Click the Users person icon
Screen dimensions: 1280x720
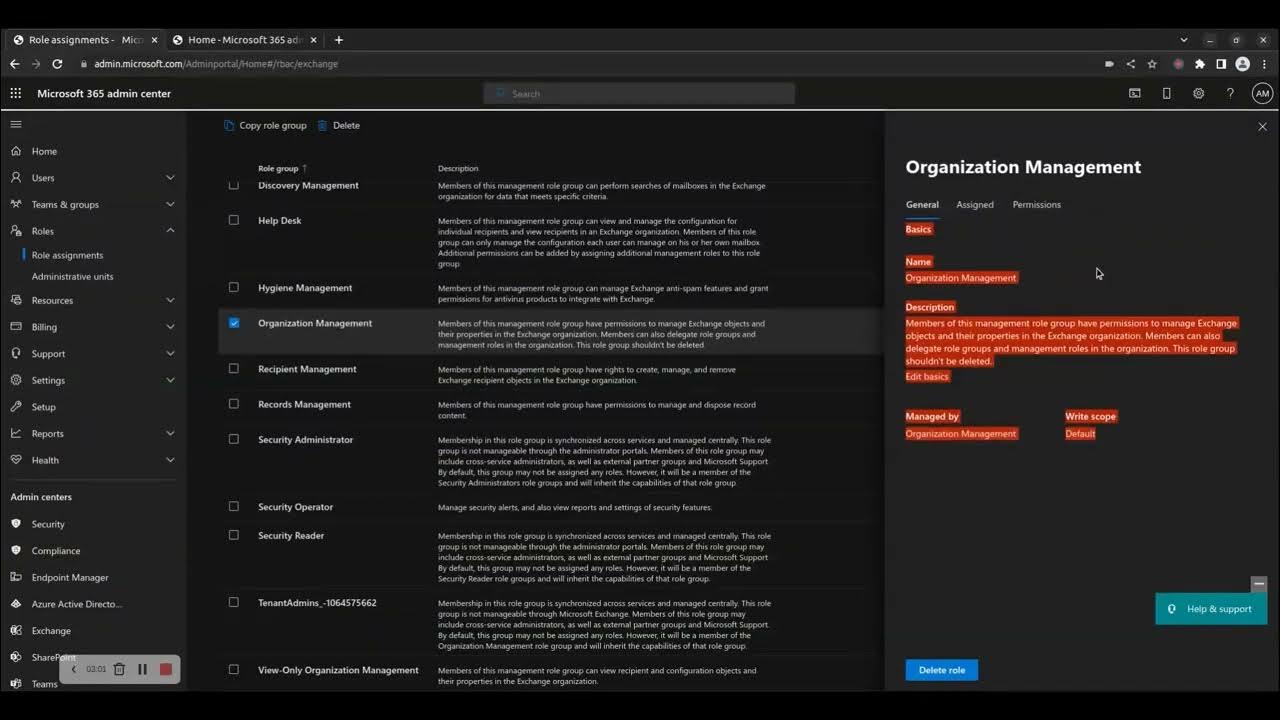point(16,177)
